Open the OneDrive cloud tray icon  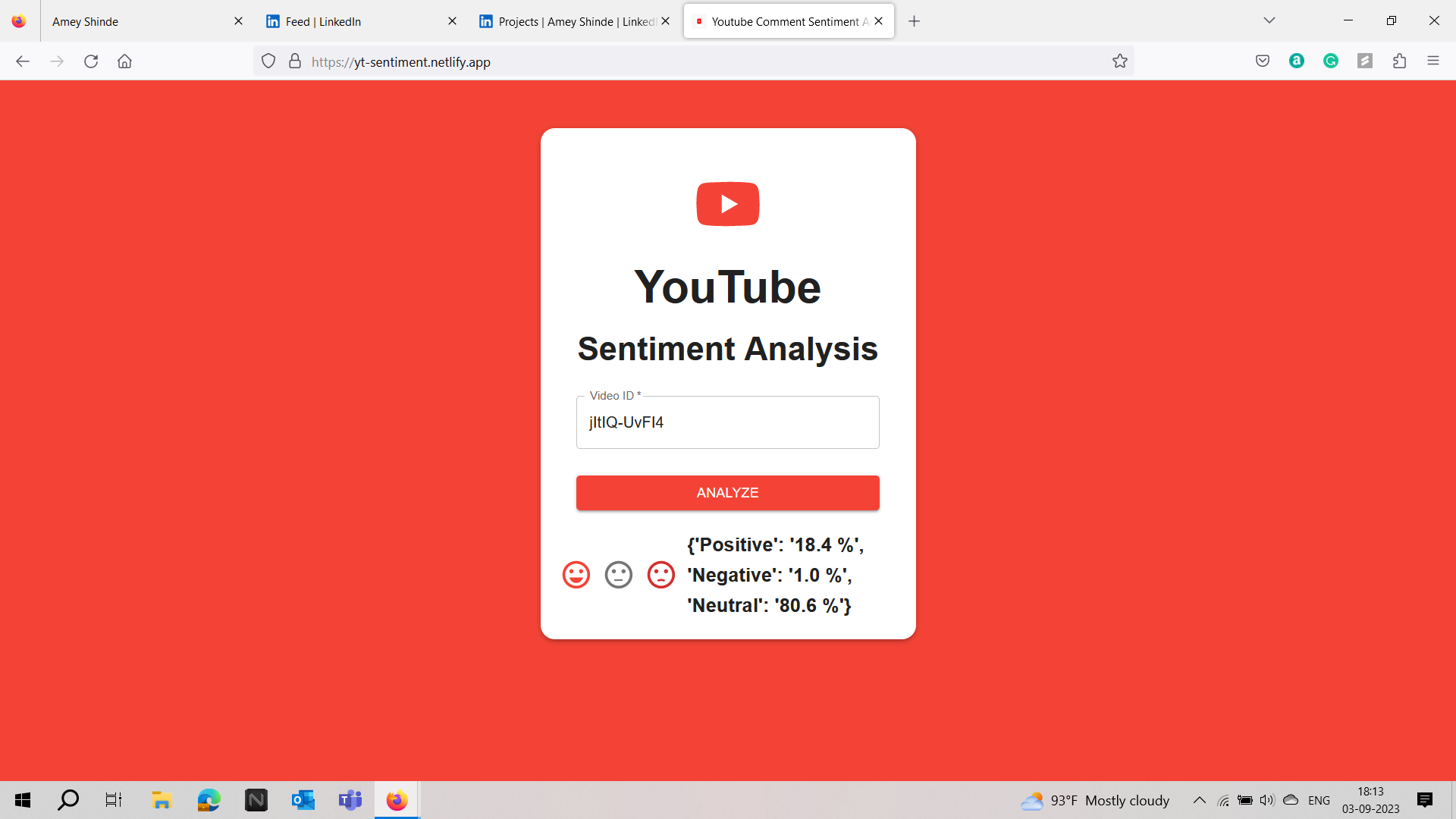click(x=1291, y=800)
